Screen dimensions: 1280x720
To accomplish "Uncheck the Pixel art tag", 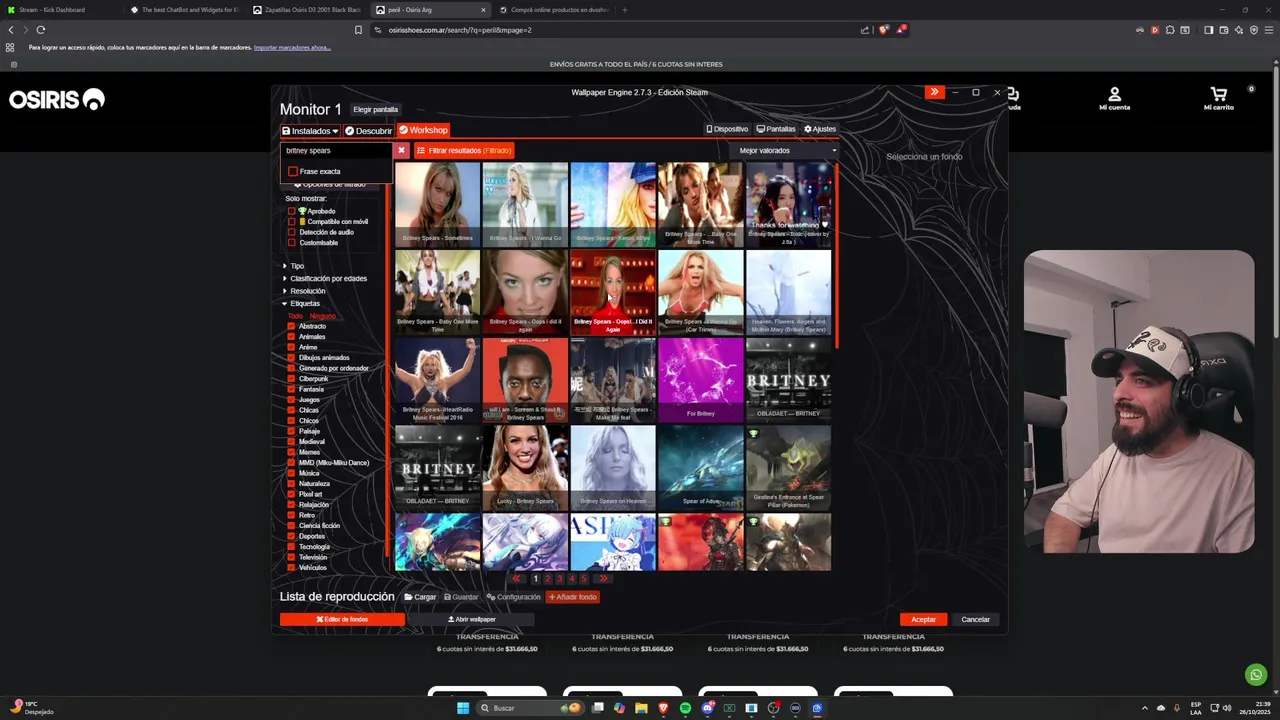I will tap(292, 494).
